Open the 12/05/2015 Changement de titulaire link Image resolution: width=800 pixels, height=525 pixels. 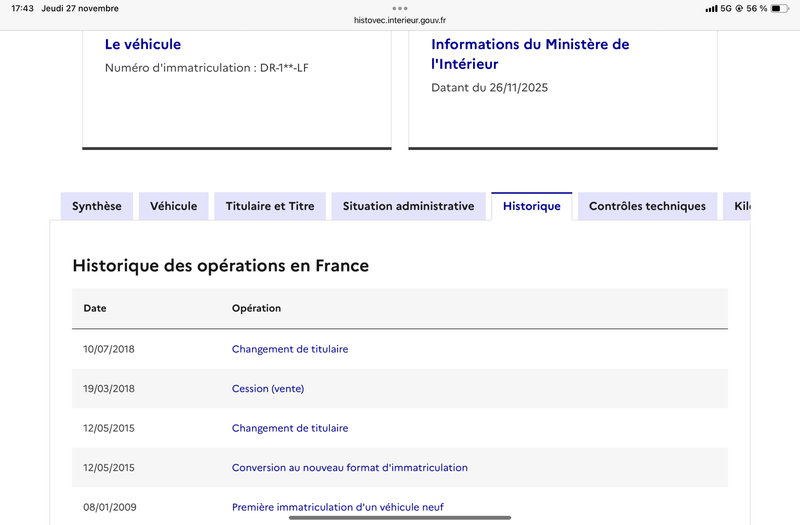tap(290, 428)
